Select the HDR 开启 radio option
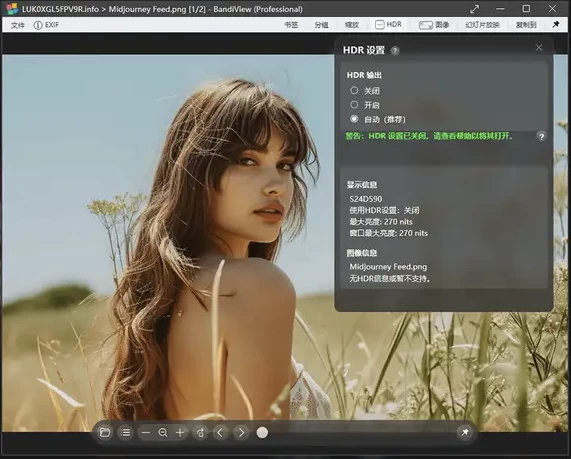 pyautogui.click(x=354, y=105)
